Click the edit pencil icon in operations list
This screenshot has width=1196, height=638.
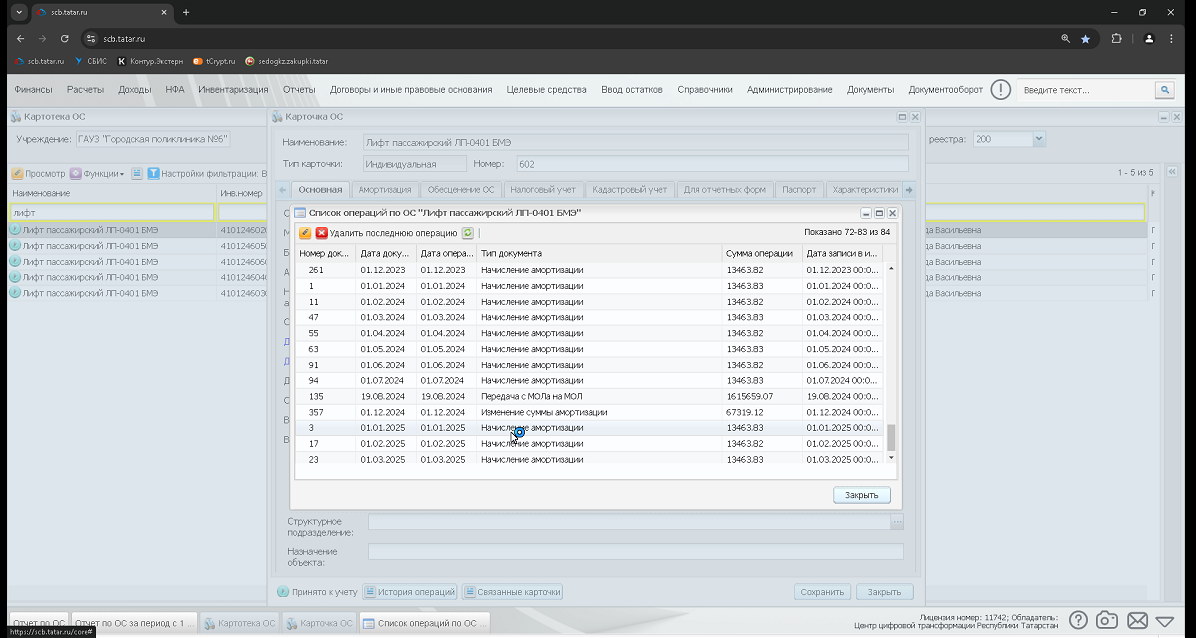point(305,233)
